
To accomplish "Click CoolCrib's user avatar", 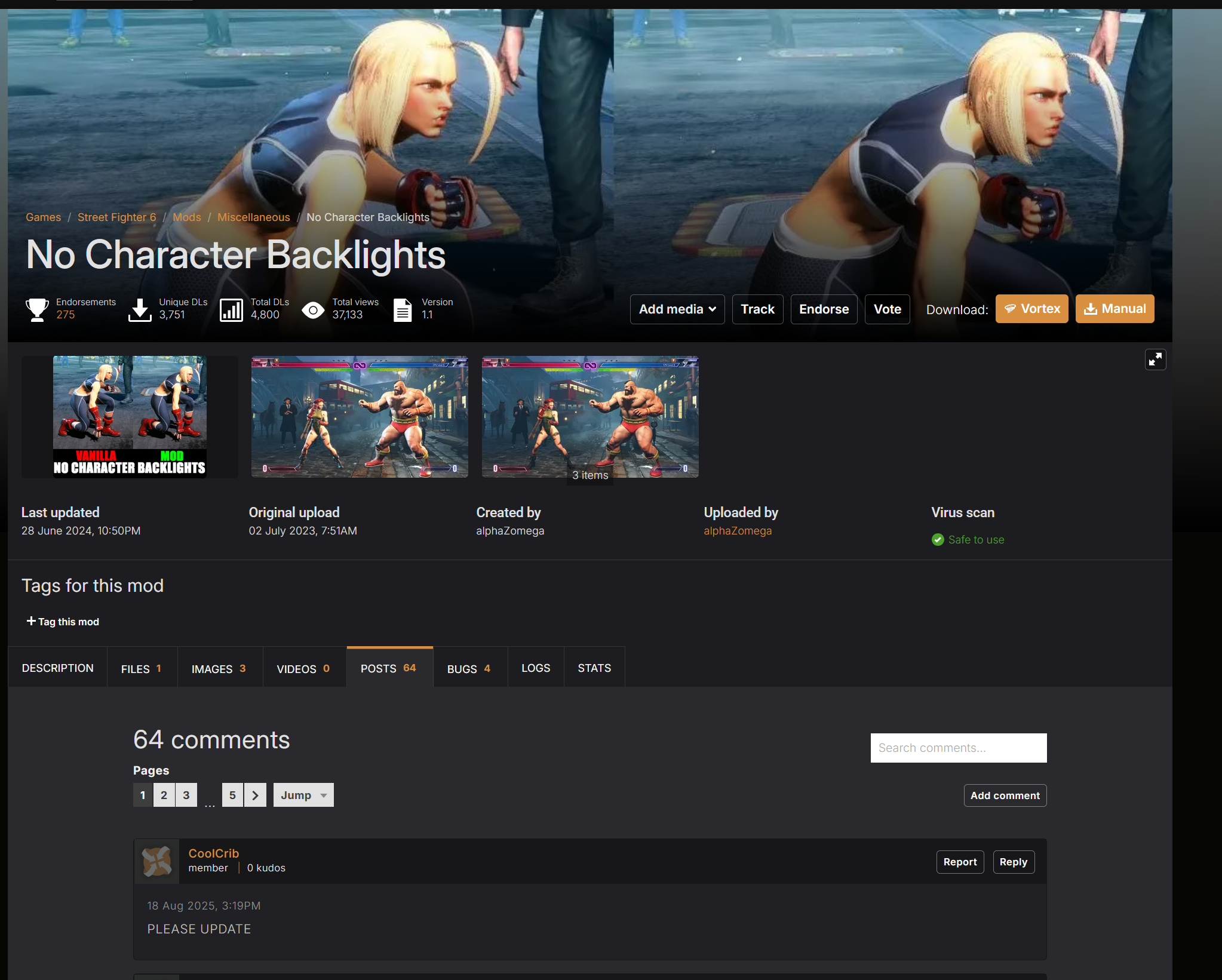I will tap(157, 861).
